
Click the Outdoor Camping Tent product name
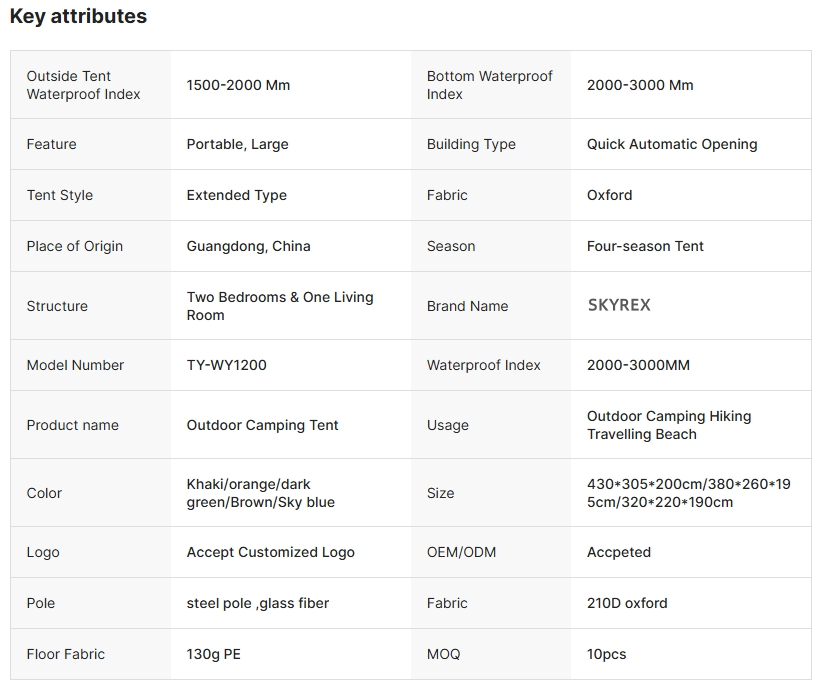click(x=262, y=425)
